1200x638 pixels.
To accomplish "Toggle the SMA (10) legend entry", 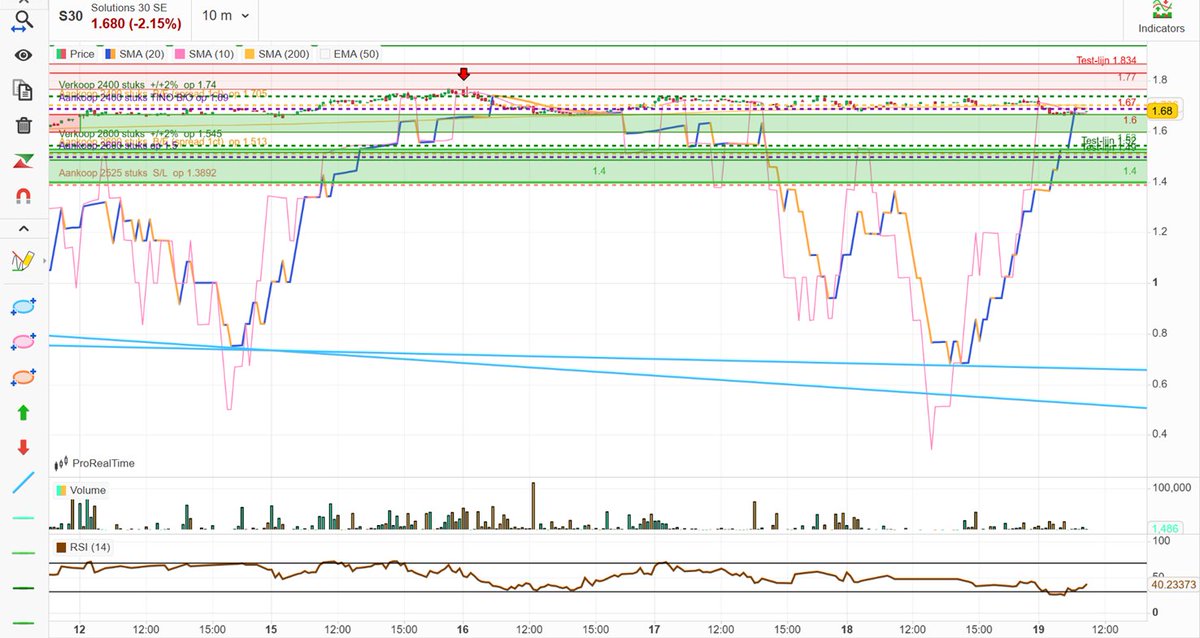I will pyautogui.click(x=205, y=53).
